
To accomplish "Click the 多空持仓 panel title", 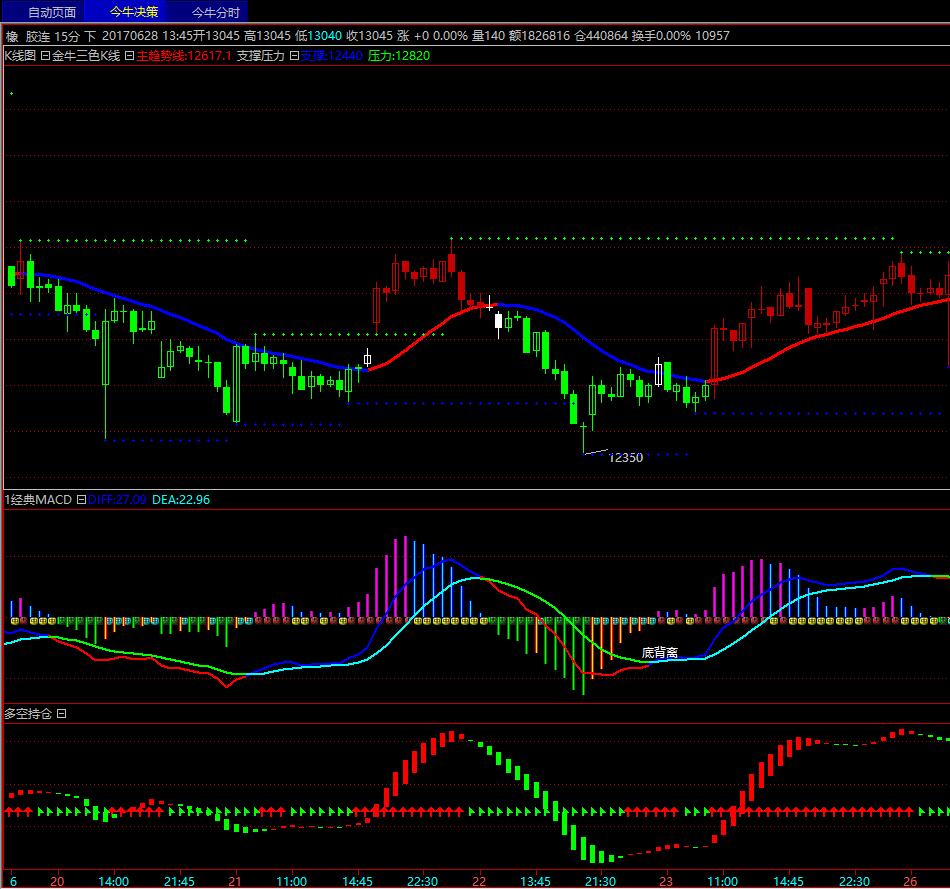I will click(x=28, y=714).
